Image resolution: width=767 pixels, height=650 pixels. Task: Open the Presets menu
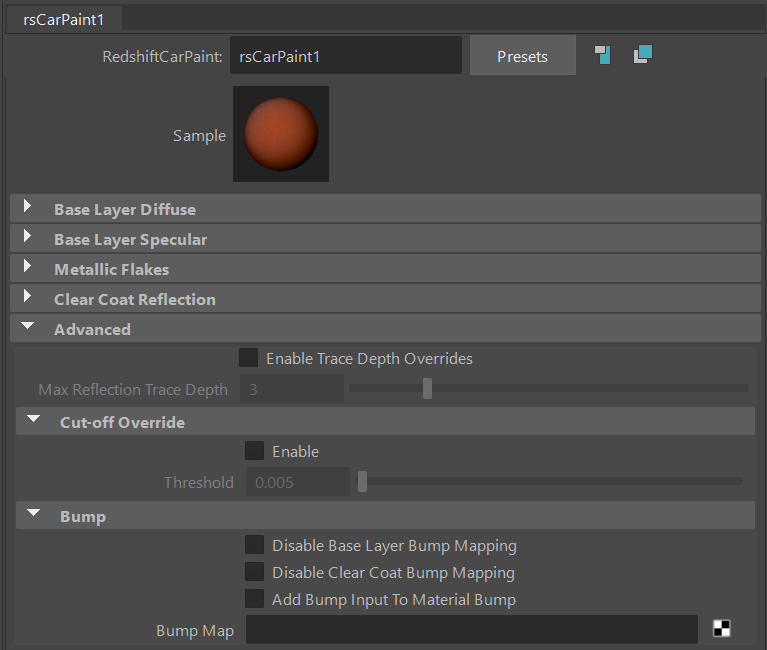point(522,57)
